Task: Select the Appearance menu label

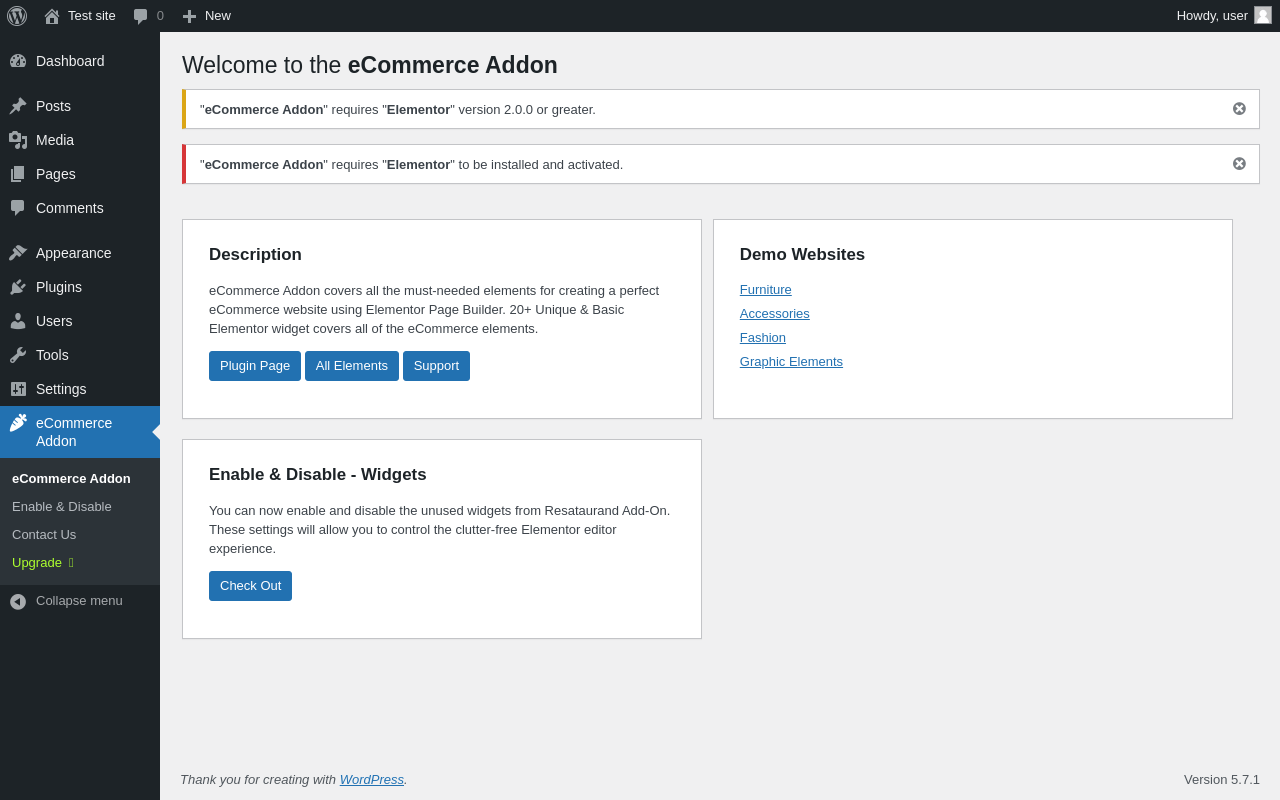Action: 74,253
